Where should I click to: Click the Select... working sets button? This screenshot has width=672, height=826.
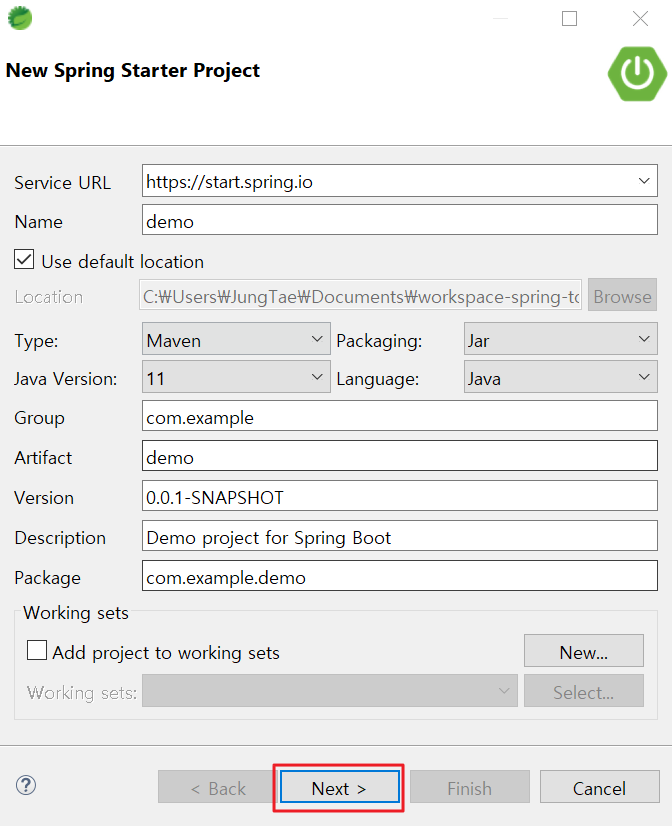coord(584,691)
